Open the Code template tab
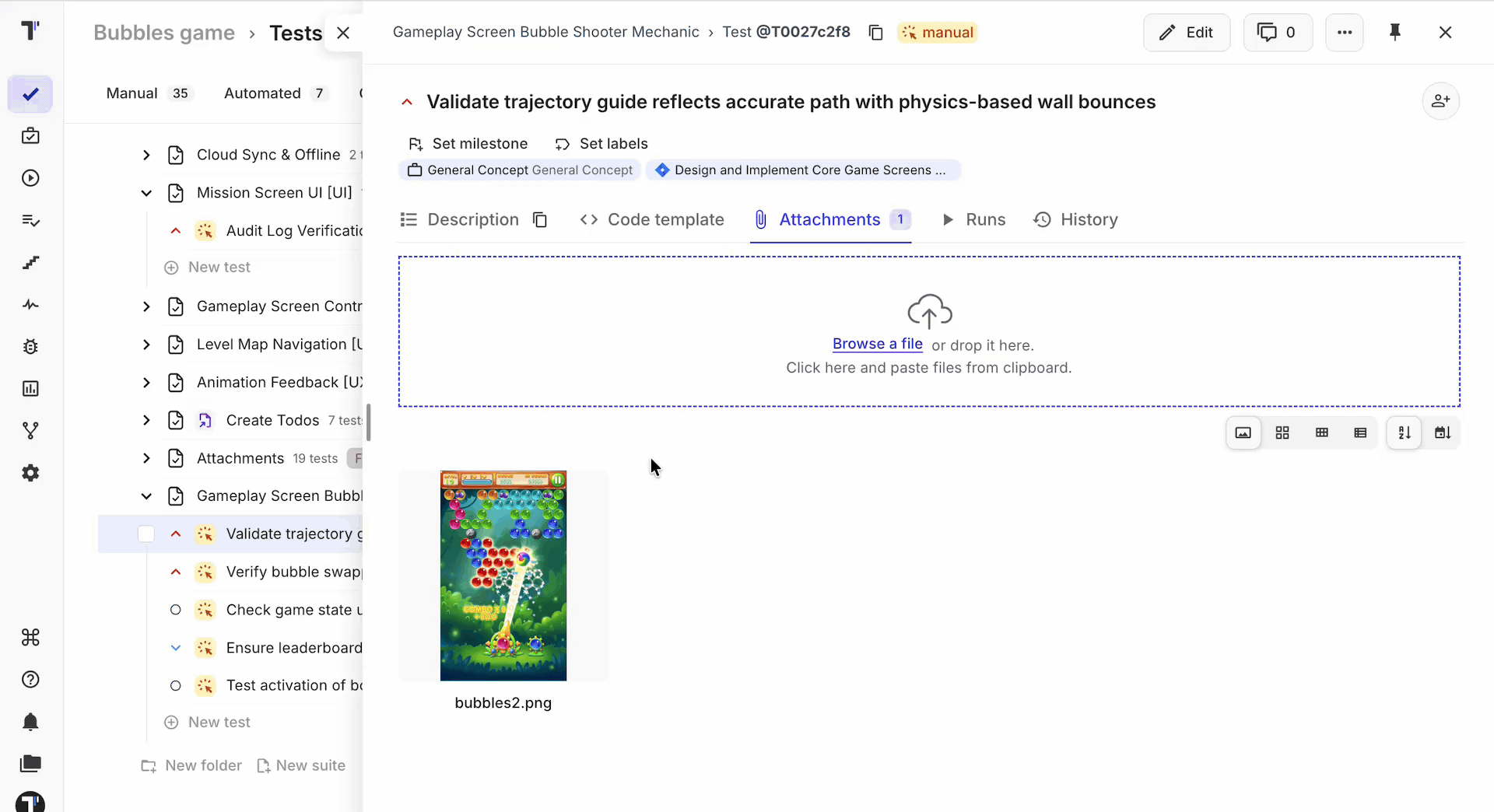This screenshot has width=1494, height=812. point(652,220)
